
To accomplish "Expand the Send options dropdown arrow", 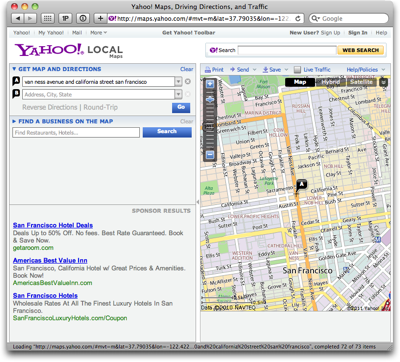I will click(255, 70).
